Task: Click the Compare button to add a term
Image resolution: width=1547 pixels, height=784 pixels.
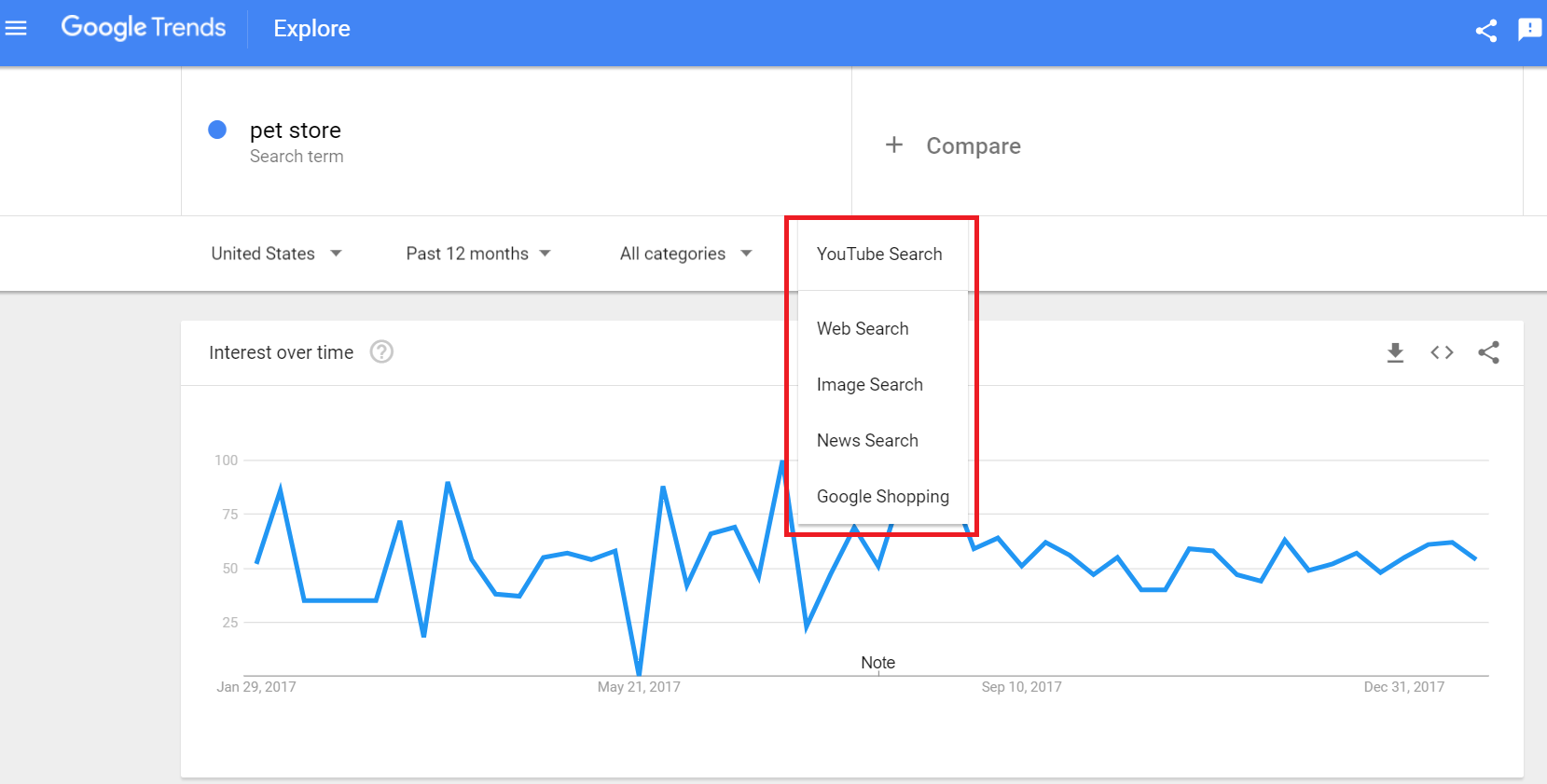Action: (x=953, y=145)
